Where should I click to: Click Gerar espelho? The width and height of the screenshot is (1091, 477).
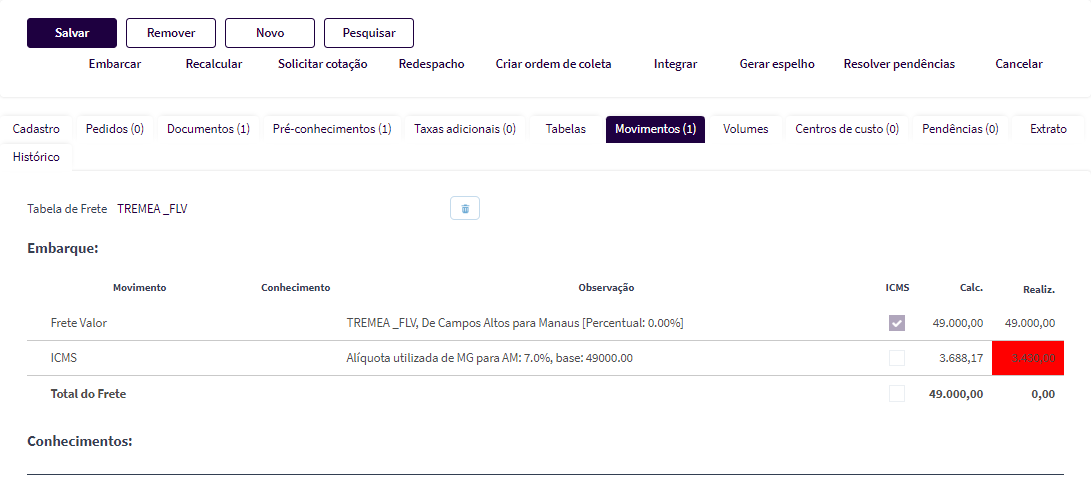[777, 64]
